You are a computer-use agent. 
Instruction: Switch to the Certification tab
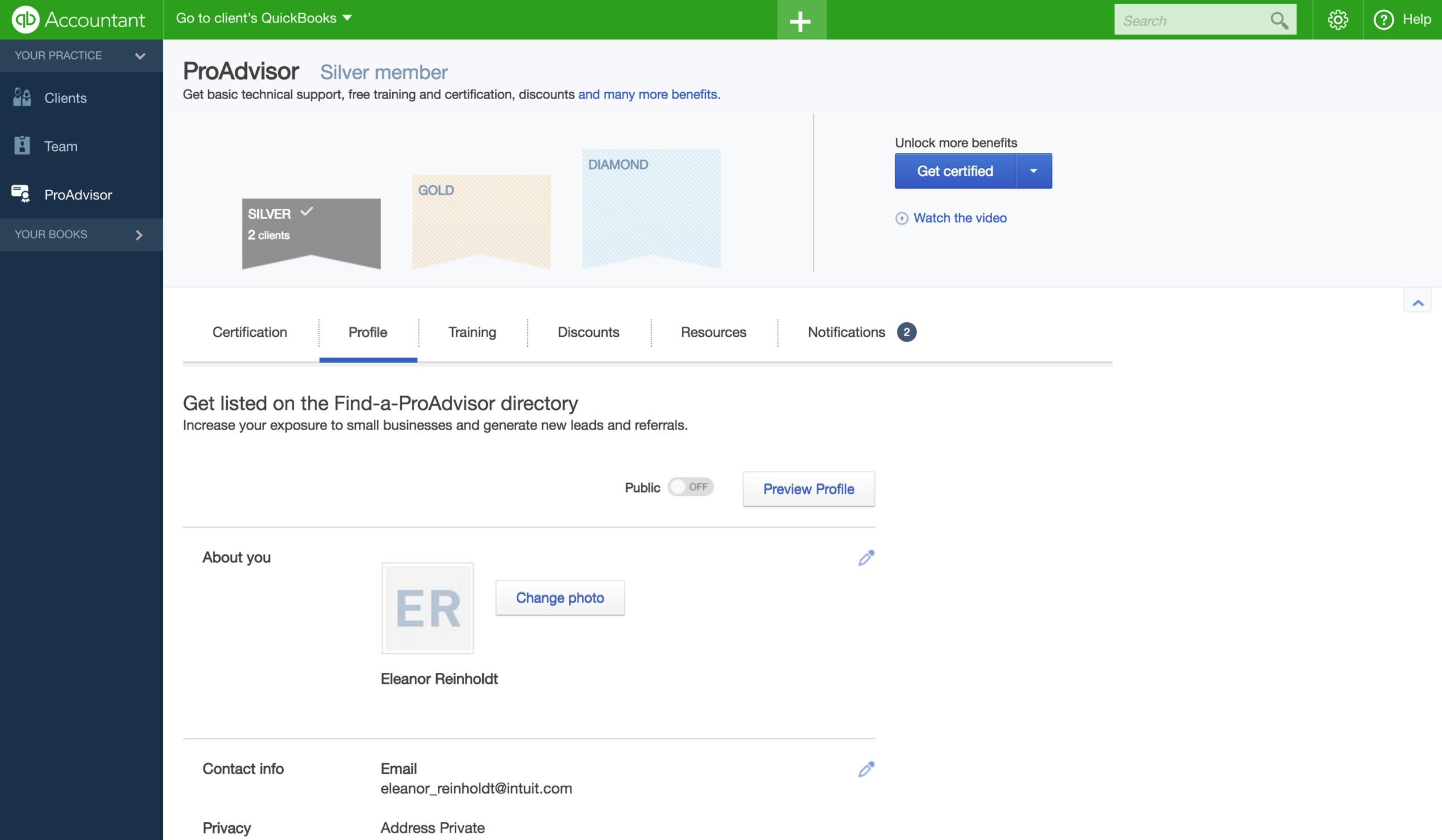pyautogui.click(x=250, y=332)
